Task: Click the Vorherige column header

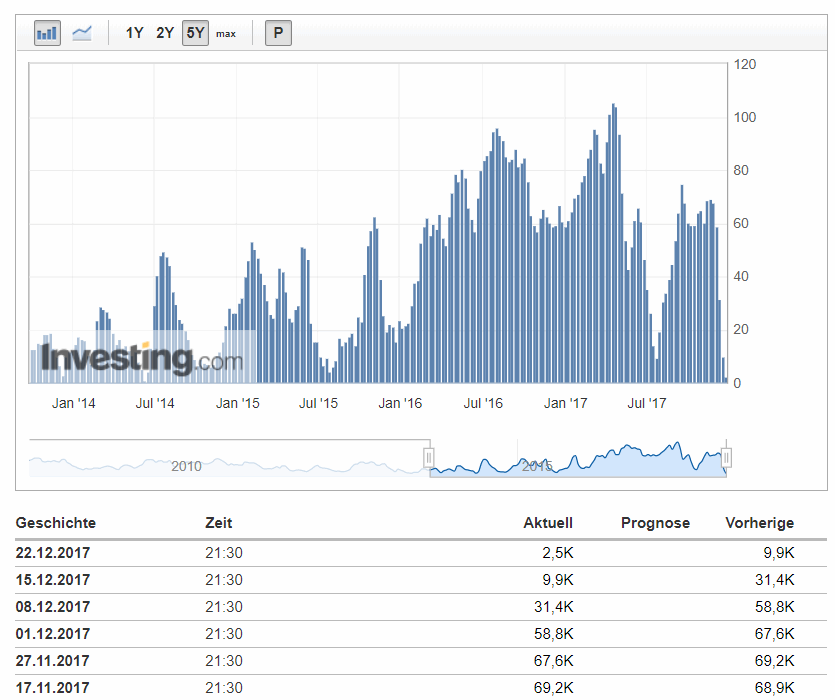Action: (759, 522)
